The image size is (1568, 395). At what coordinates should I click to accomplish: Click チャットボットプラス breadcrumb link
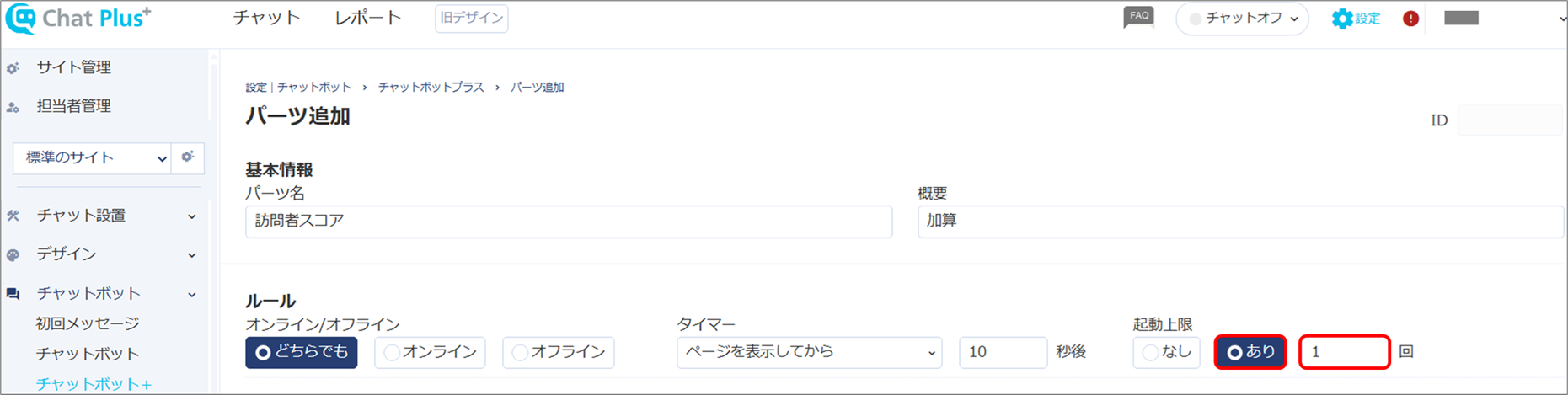pyautogui.click(x=431, y=87)
